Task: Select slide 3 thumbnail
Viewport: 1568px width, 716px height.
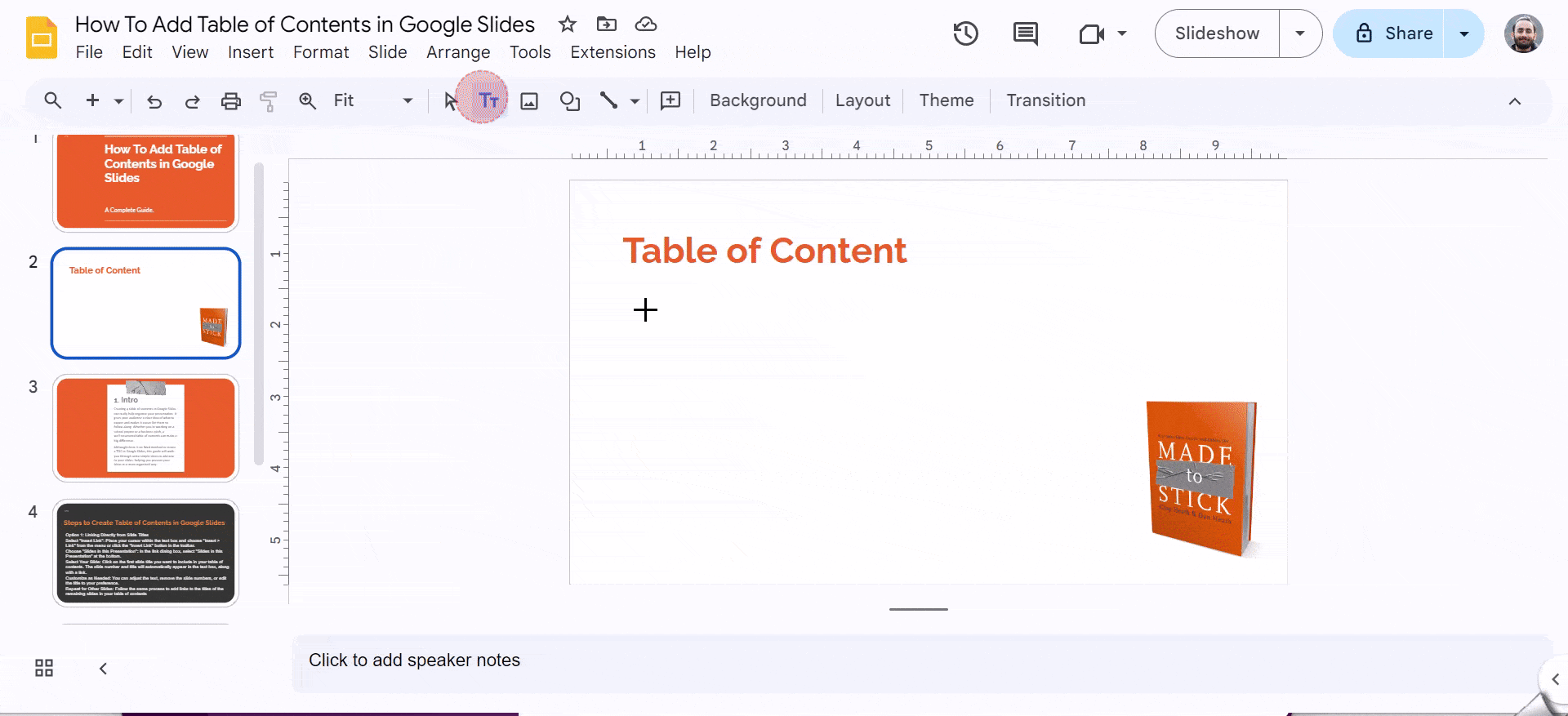Action: coord(145,428)
